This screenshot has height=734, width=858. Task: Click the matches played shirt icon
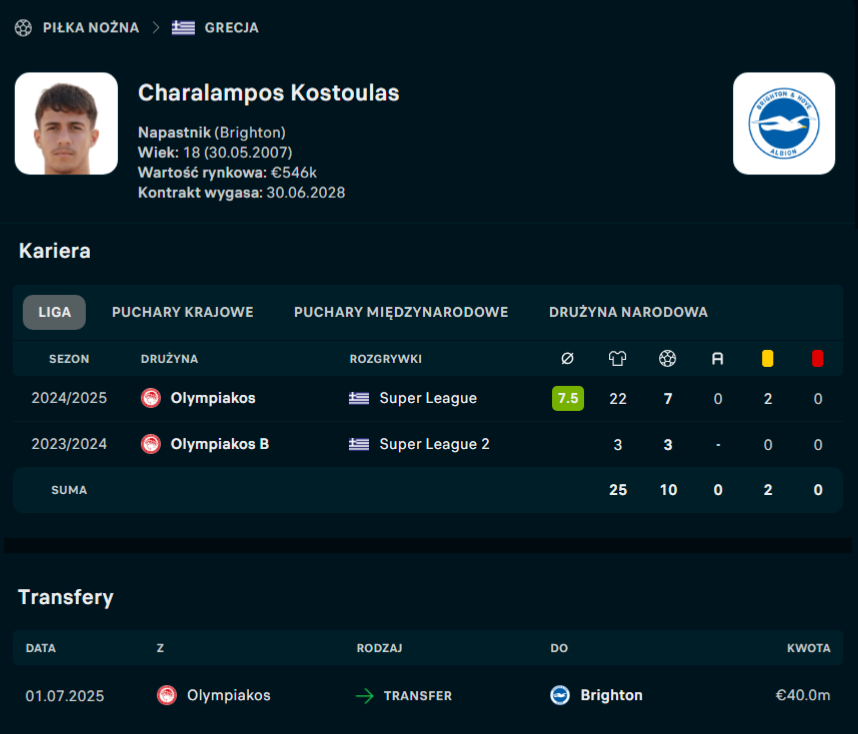618,358
